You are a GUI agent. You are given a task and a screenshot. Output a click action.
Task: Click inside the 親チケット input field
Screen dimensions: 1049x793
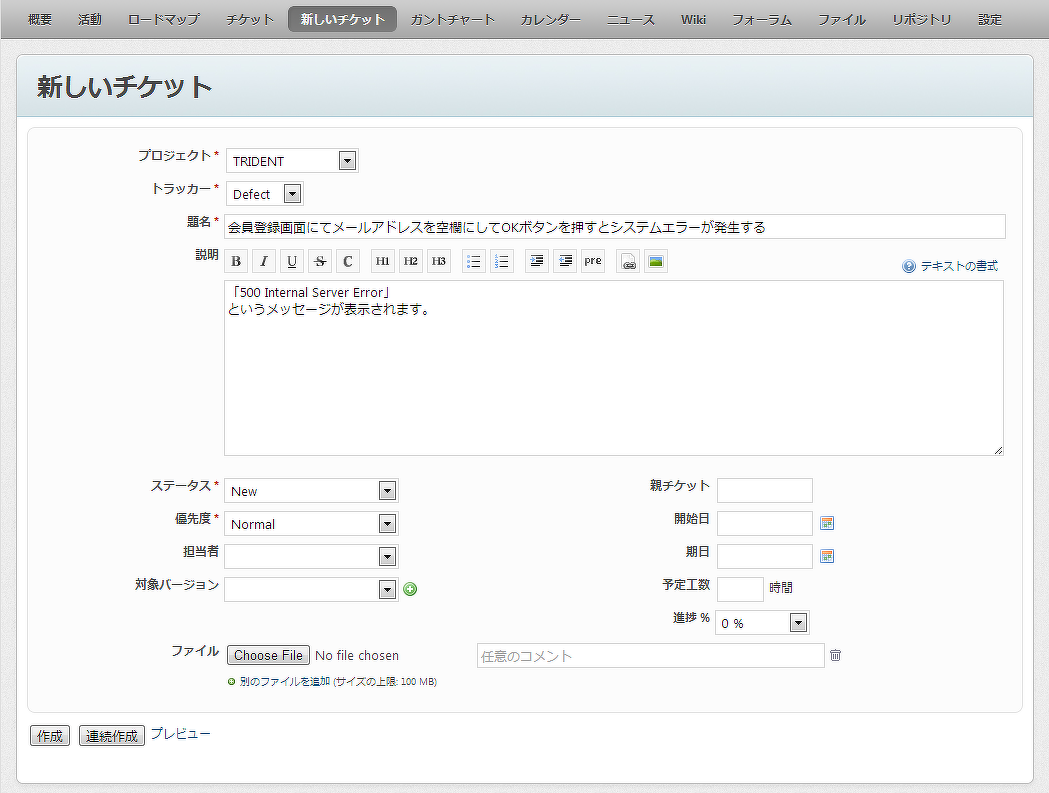pyautogui.click(x=765, y=490)
